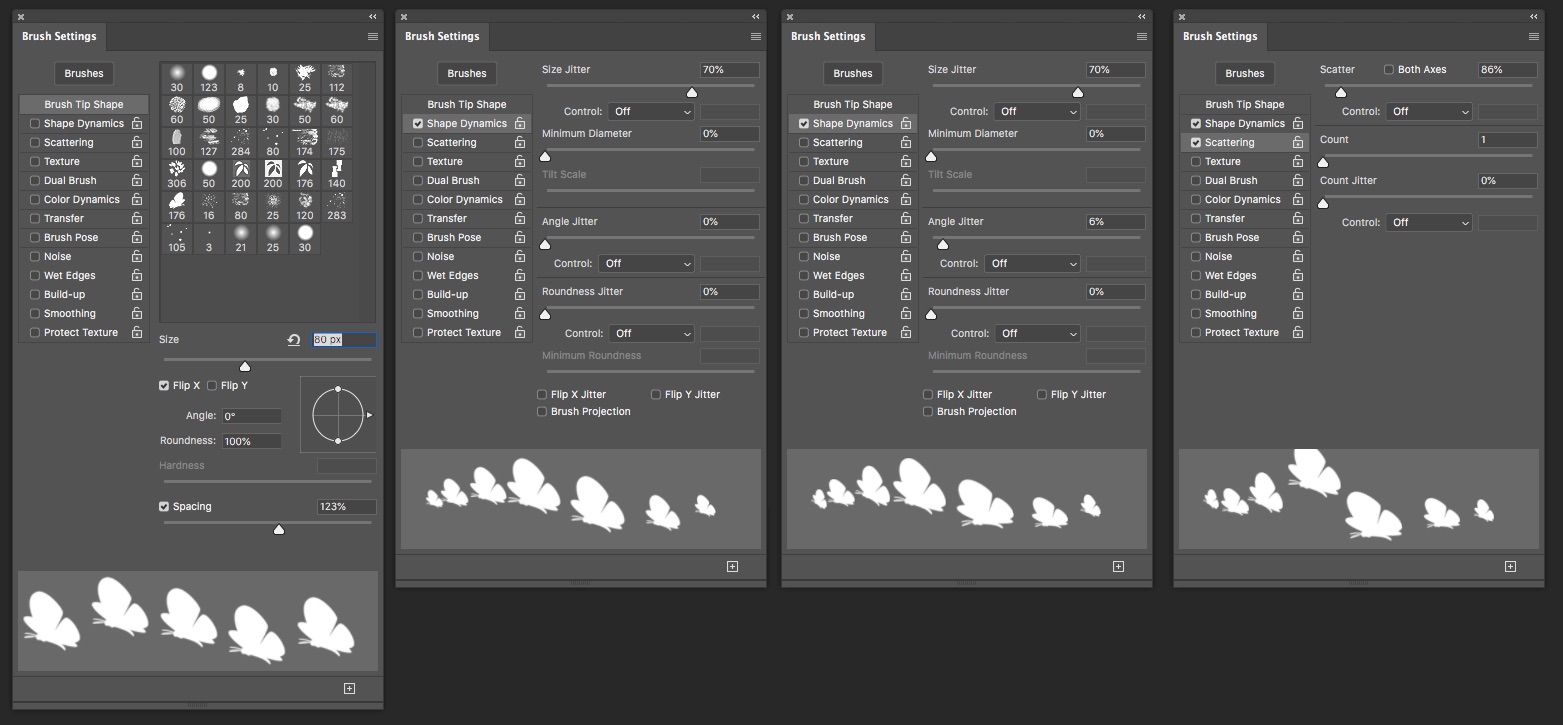The image size is (1563, 725).
Task: Open the Control dropdown directly under the Scatter slider
Action: click(1430, 112)
